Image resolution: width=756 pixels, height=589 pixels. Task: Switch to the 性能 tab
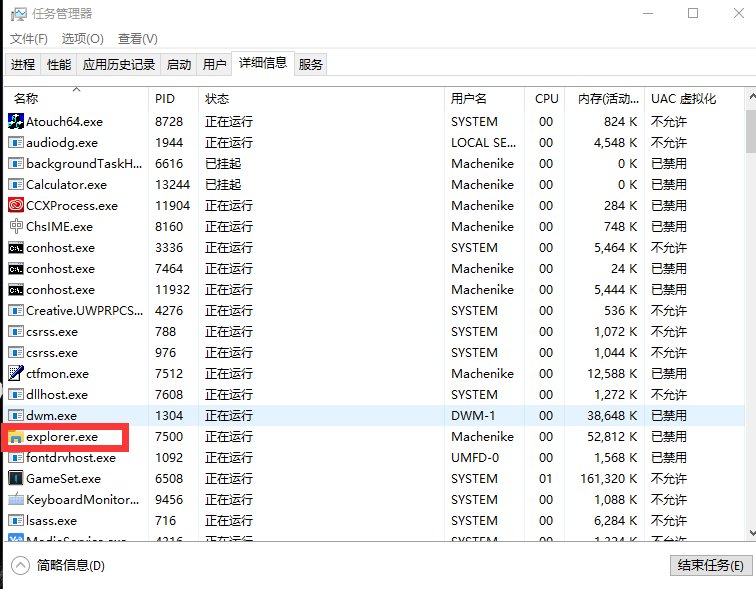[59, 65]
